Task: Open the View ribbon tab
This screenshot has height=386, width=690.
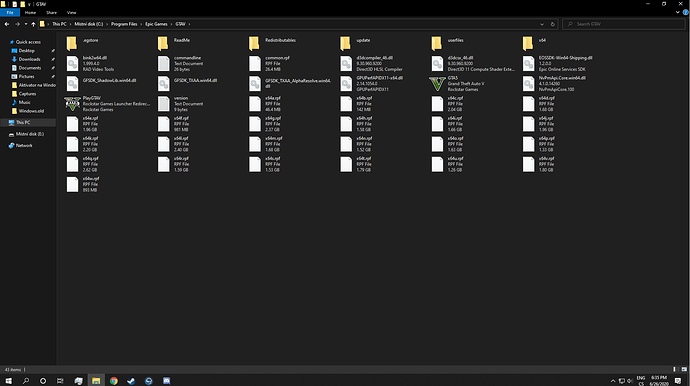Action: tap(71, 13)
